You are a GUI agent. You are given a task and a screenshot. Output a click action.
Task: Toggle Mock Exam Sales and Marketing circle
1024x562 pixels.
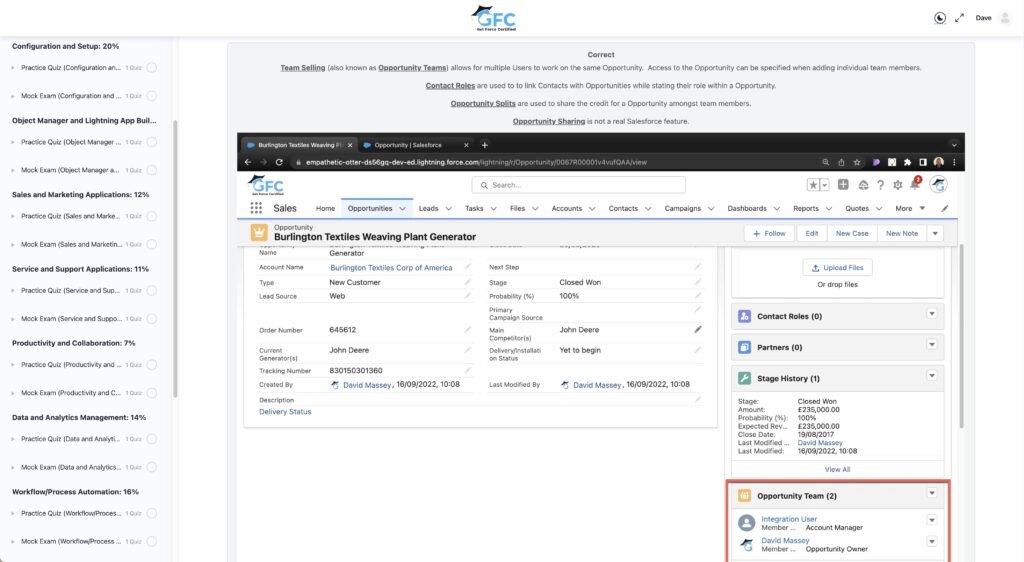pos(152,244)
